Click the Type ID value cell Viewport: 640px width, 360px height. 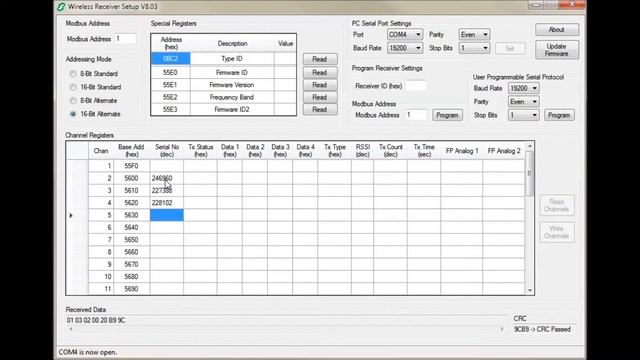coord(285,59)
